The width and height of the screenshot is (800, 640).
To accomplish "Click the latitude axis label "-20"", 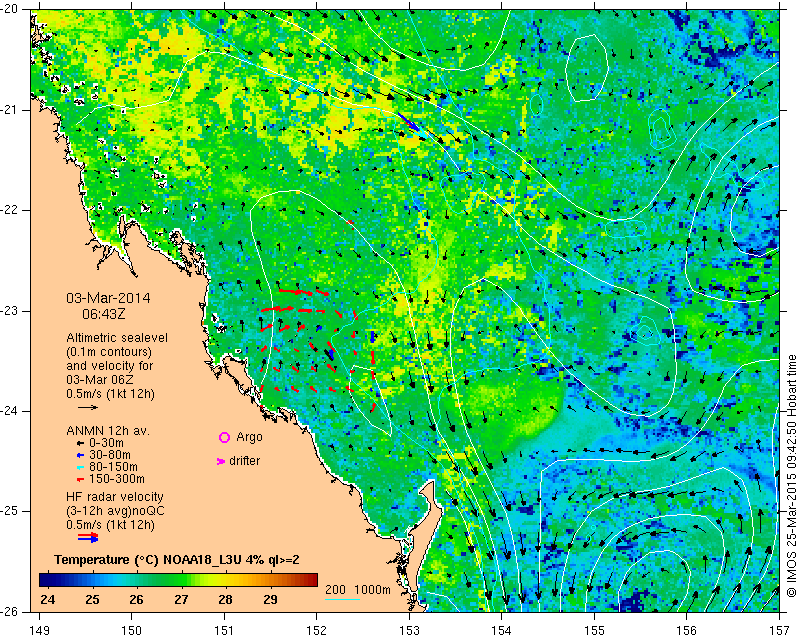I will 10,9.
